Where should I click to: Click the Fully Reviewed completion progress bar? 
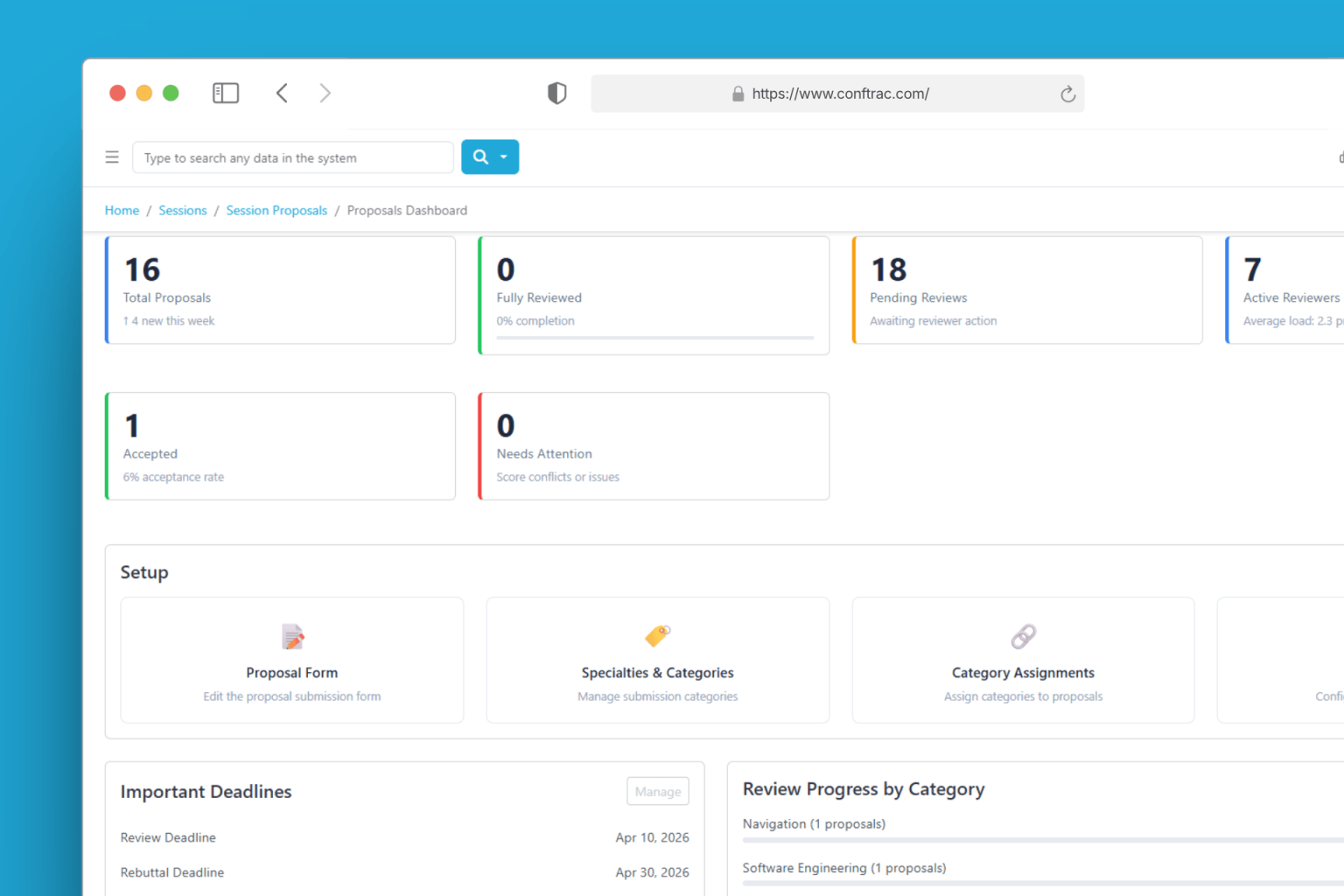(x=655, y=338)
